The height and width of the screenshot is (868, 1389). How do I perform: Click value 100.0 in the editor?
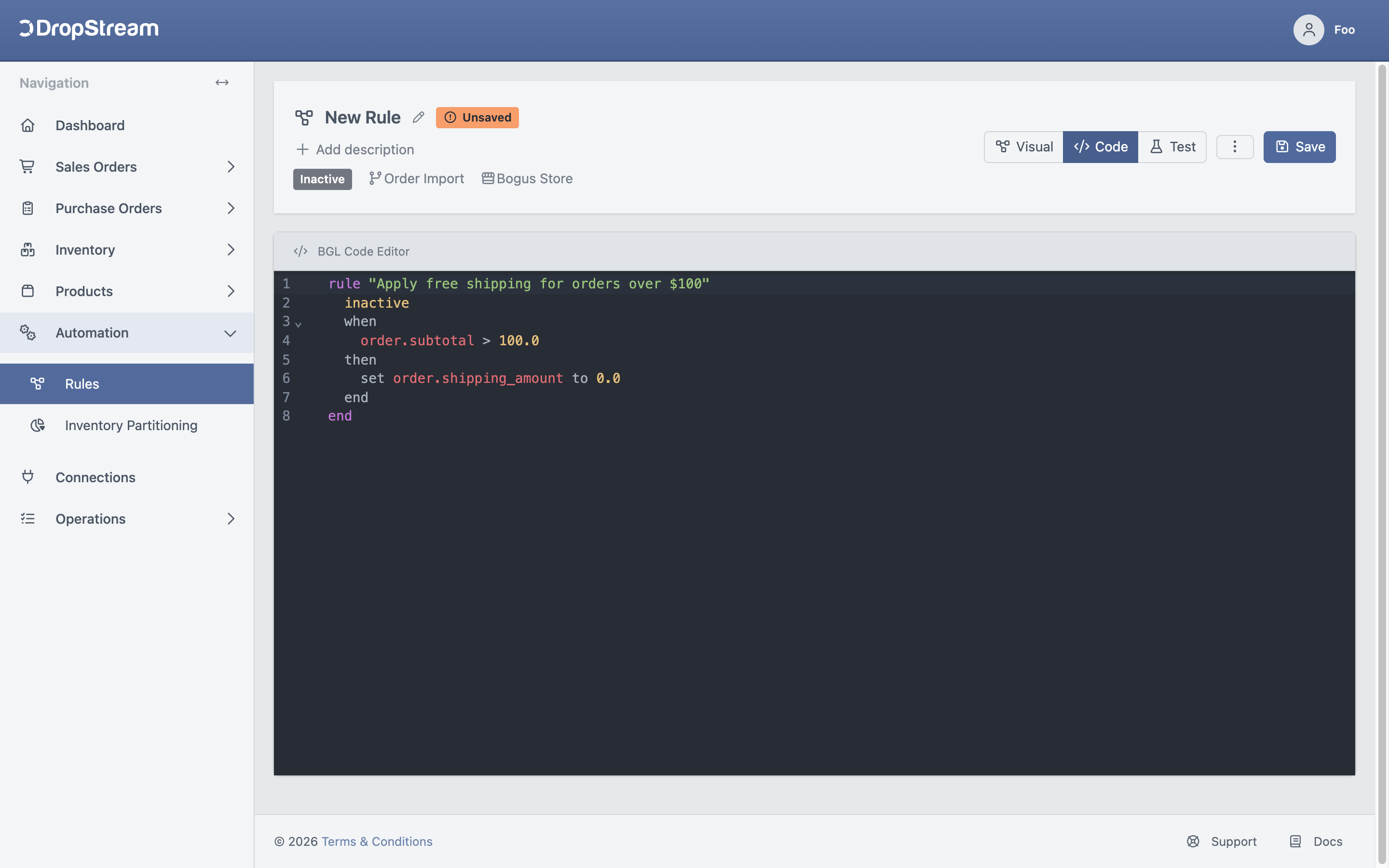click(x=519, y=340)
